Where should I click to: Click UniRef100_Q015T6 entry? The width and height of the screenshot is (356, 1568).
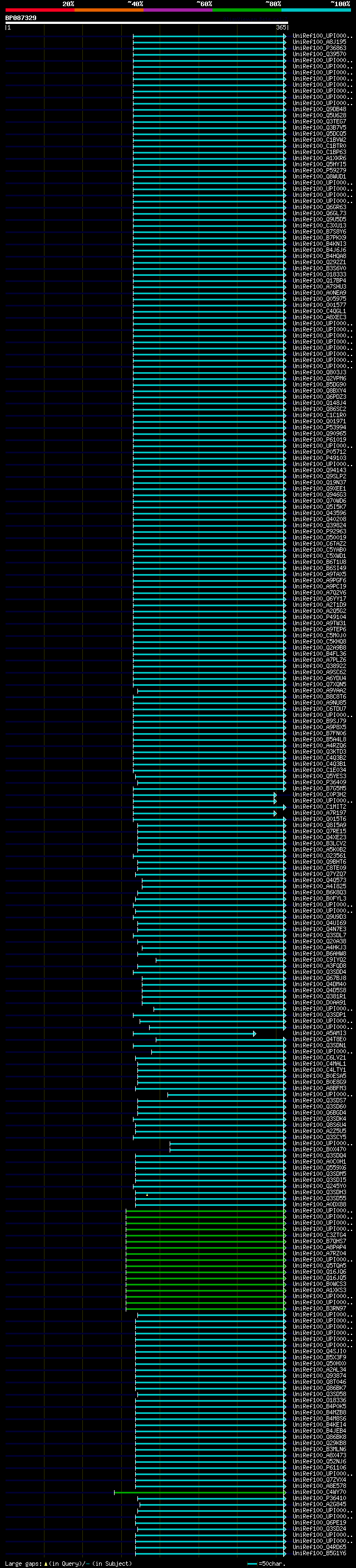point(319,819)
